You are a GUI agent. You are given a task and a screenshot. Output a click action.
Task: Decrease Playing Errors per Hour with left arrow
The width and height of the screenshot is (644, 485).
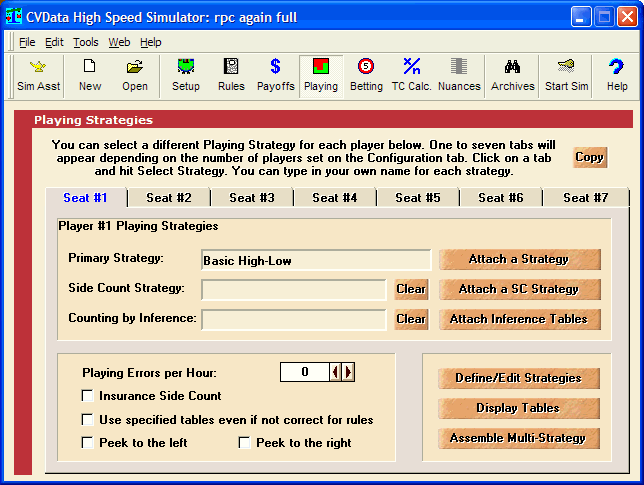coord(336,372)
